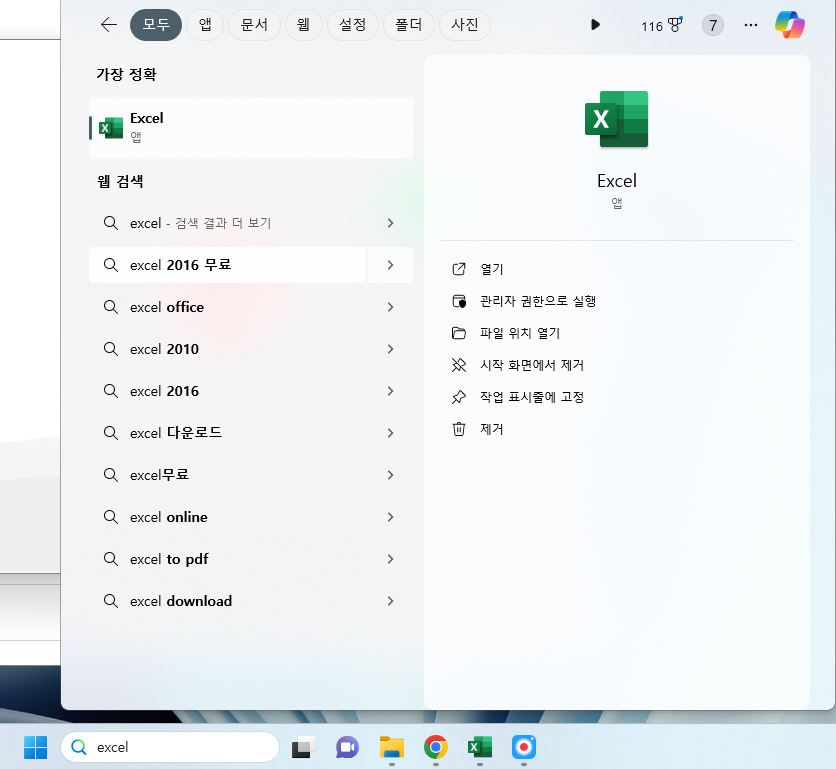This screenshot has width=836, height=769.
Task: Click the shield icon for 관리자 권한으로 실행
Action: pos(459,301)
